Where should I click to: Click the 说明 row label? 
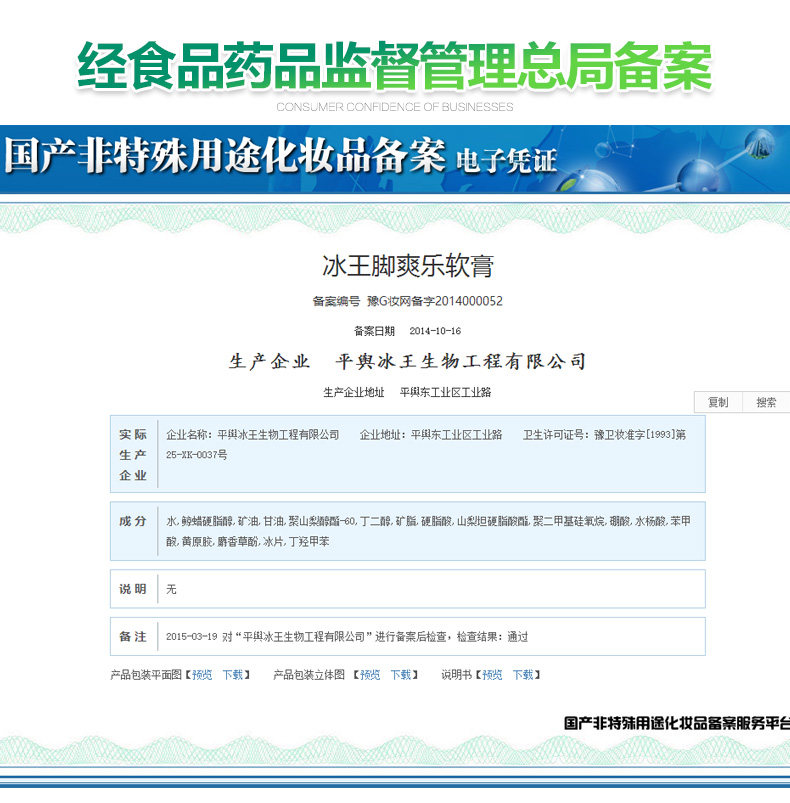pos(133,589)
